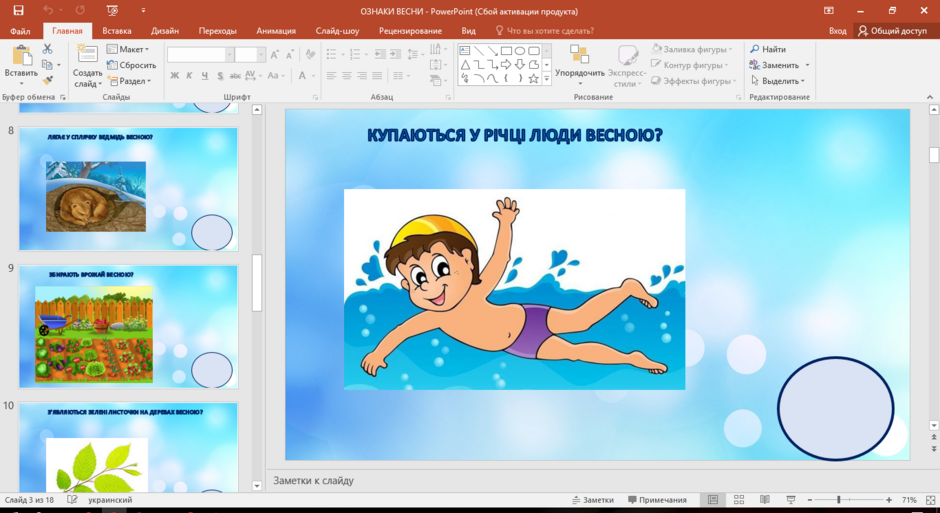Switch to slide sorter view in the status bar
This screenshot has width=940, height=513.
point(739,499)
